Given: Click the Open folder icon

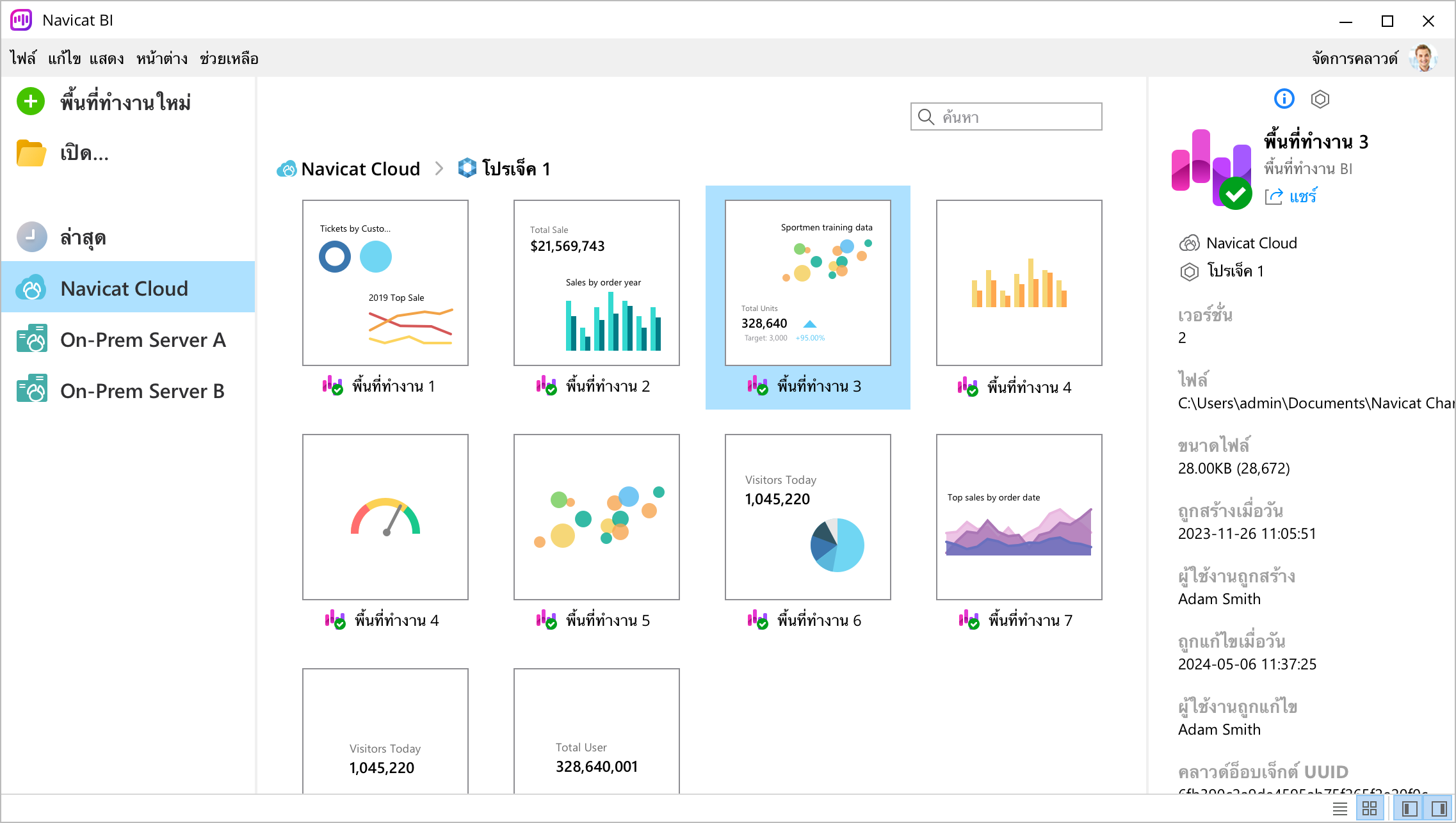Looking at the screenshot, I should point(30,153).
